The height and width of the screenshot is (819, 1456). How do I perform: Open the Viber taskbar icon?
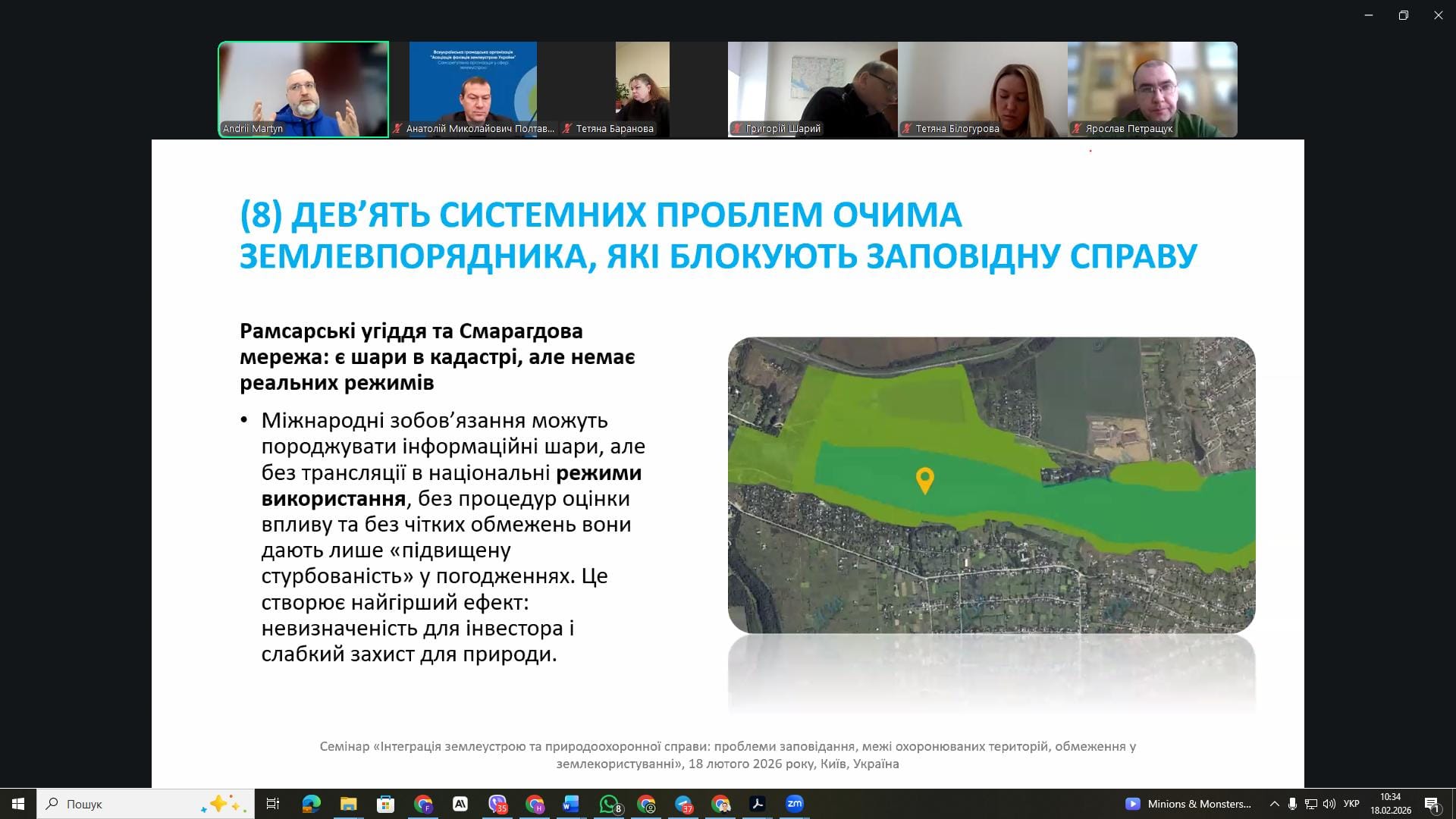497,804
